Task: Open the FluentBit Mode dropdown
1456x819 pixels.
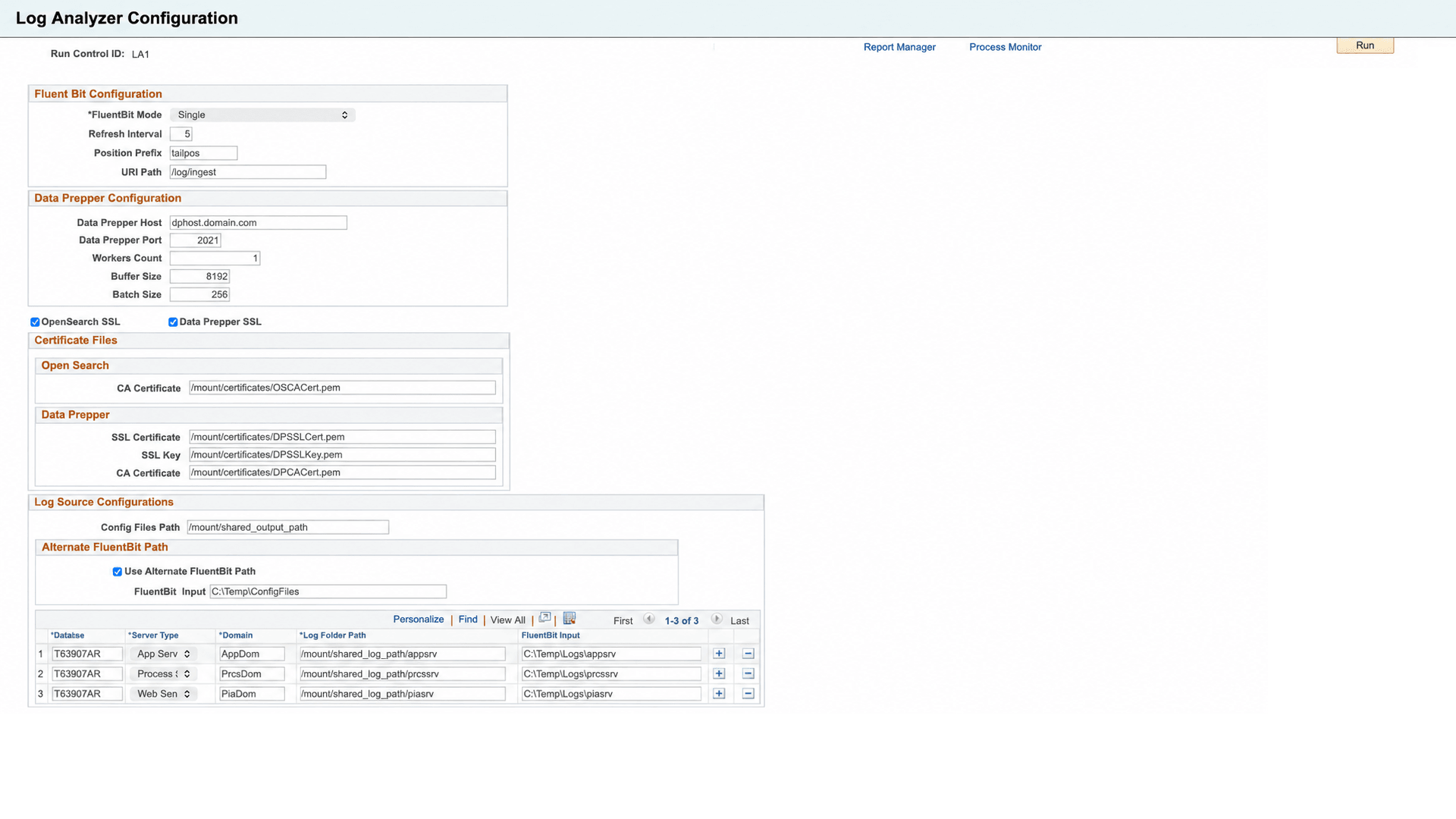Action: (262, 115)
